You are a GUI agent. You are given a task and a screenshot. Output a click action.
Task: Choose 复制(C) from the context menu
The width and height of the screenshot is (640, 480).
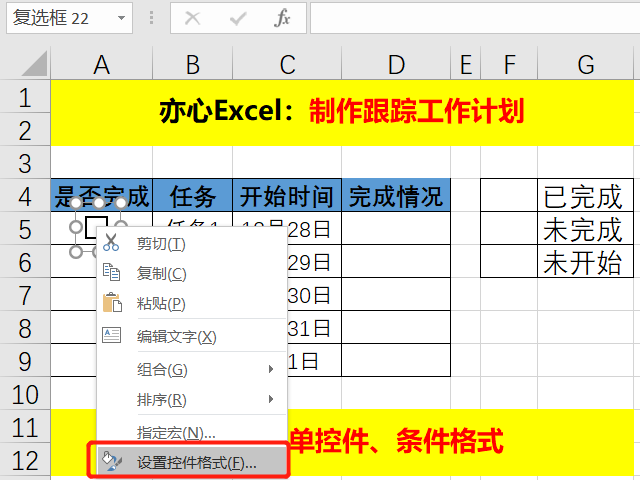pyautogui.click(x=192, y=273)
